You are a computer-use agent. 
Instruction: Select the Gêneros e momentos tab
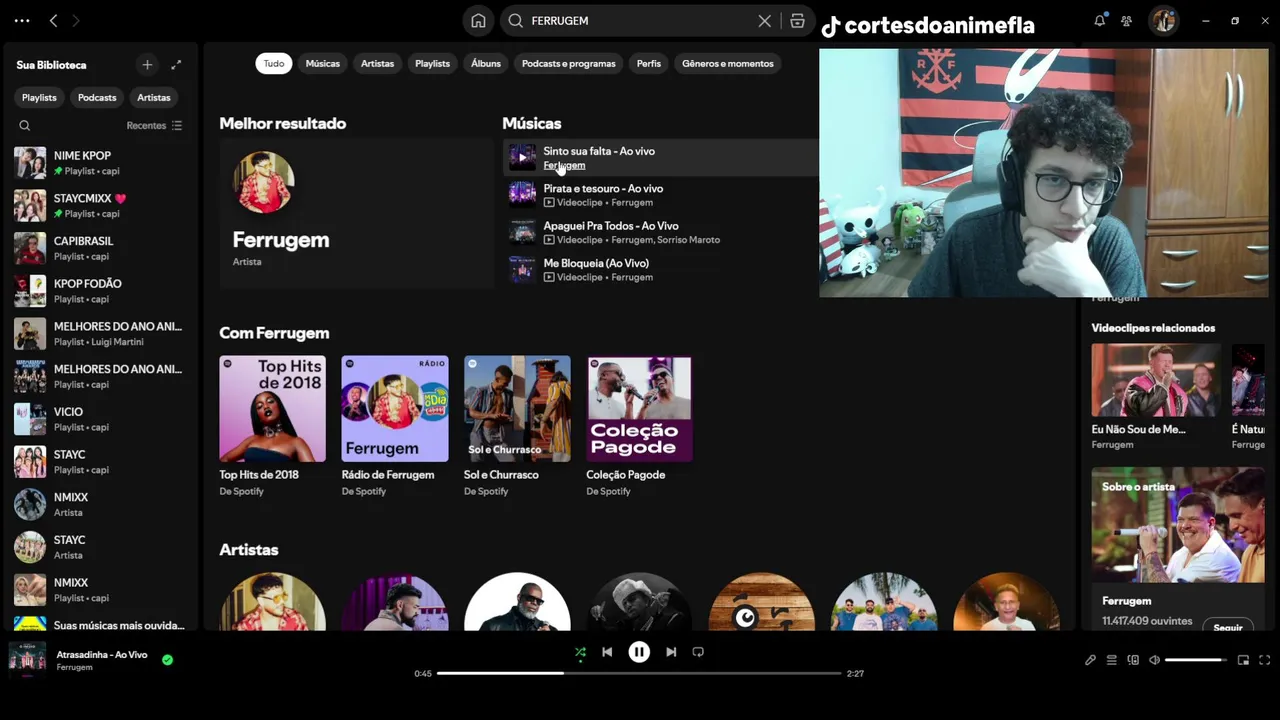[x=728, y=63]
